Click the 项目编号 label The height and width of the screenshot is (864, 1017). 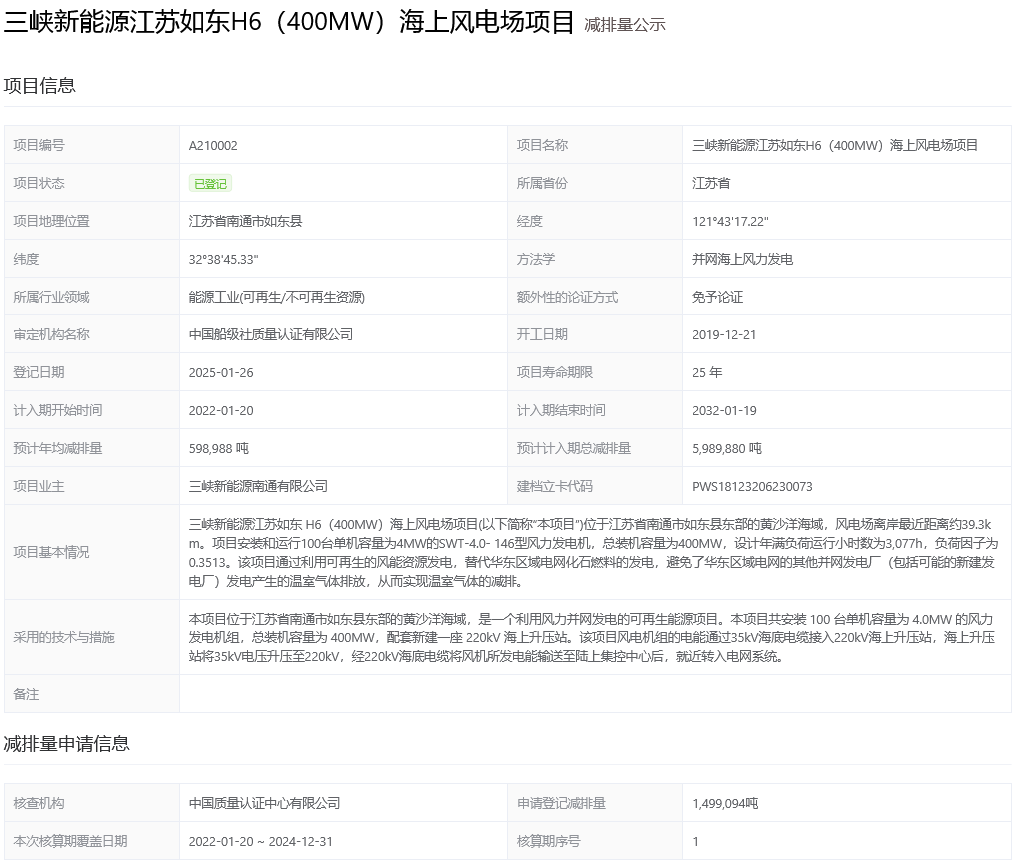[39, 145]
